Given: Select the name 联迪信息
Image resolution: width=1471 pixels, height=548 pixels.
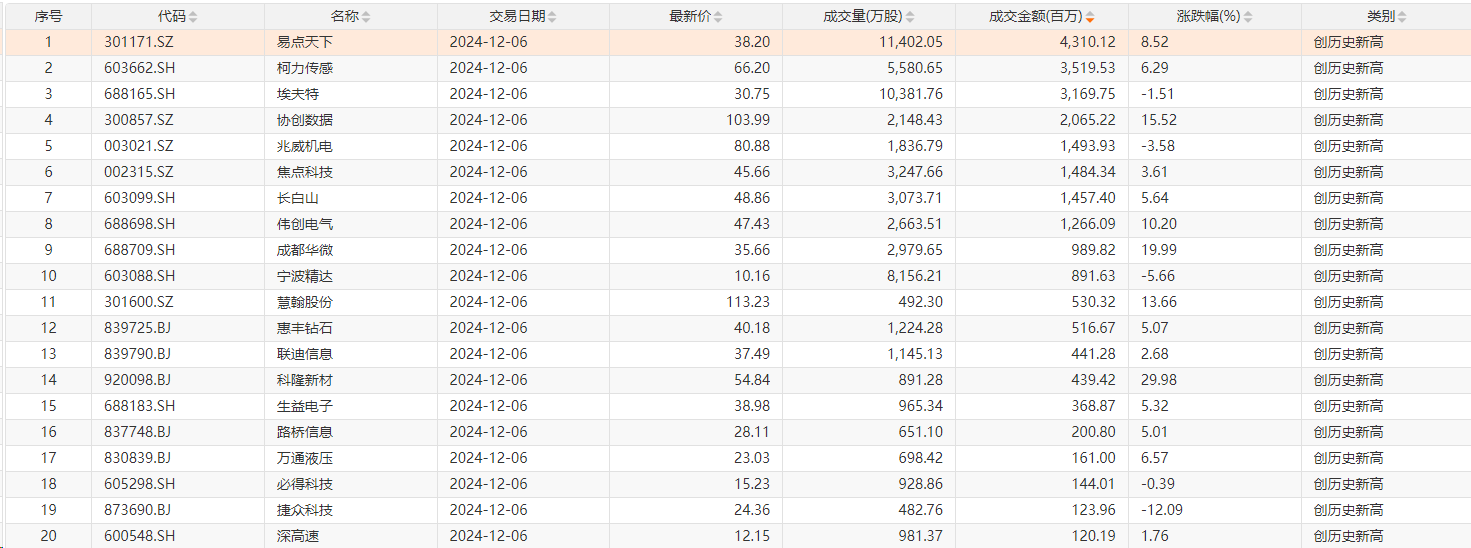Looking at the screenshot, I should 305,354.
